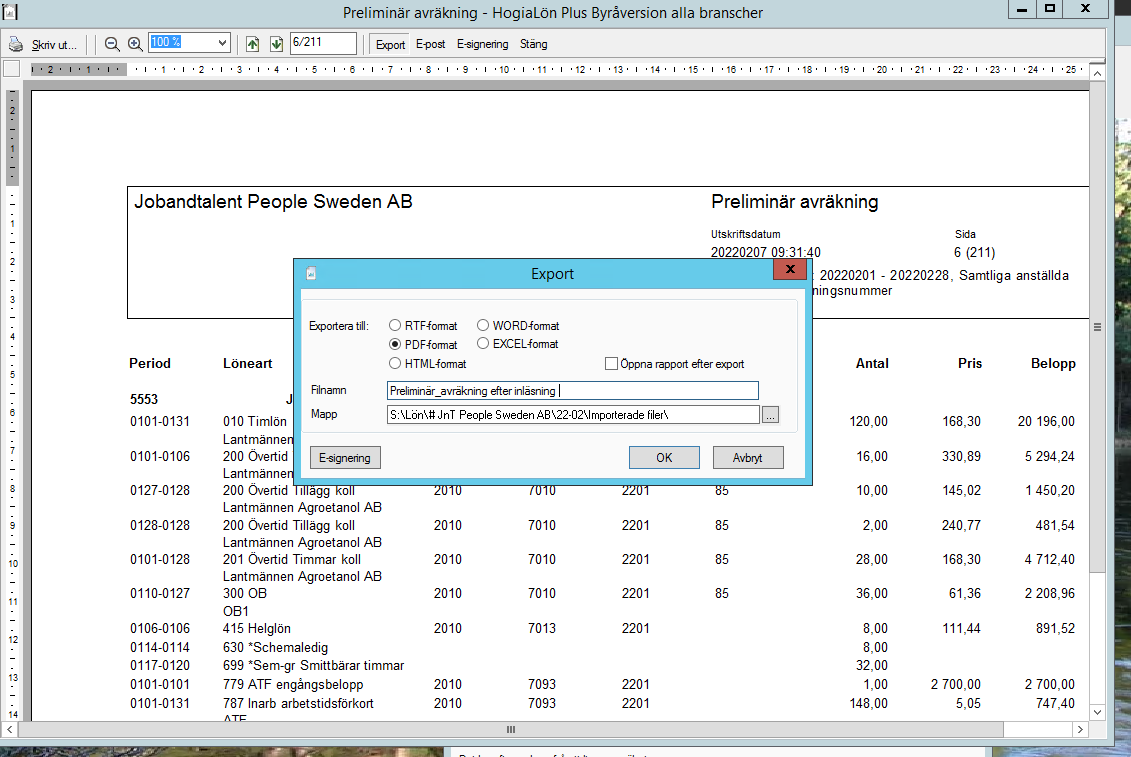Image resolution: width=1131 pixels, height=757 pixels.
Task: Click the Avbryt button
Action: click(748, 457)
